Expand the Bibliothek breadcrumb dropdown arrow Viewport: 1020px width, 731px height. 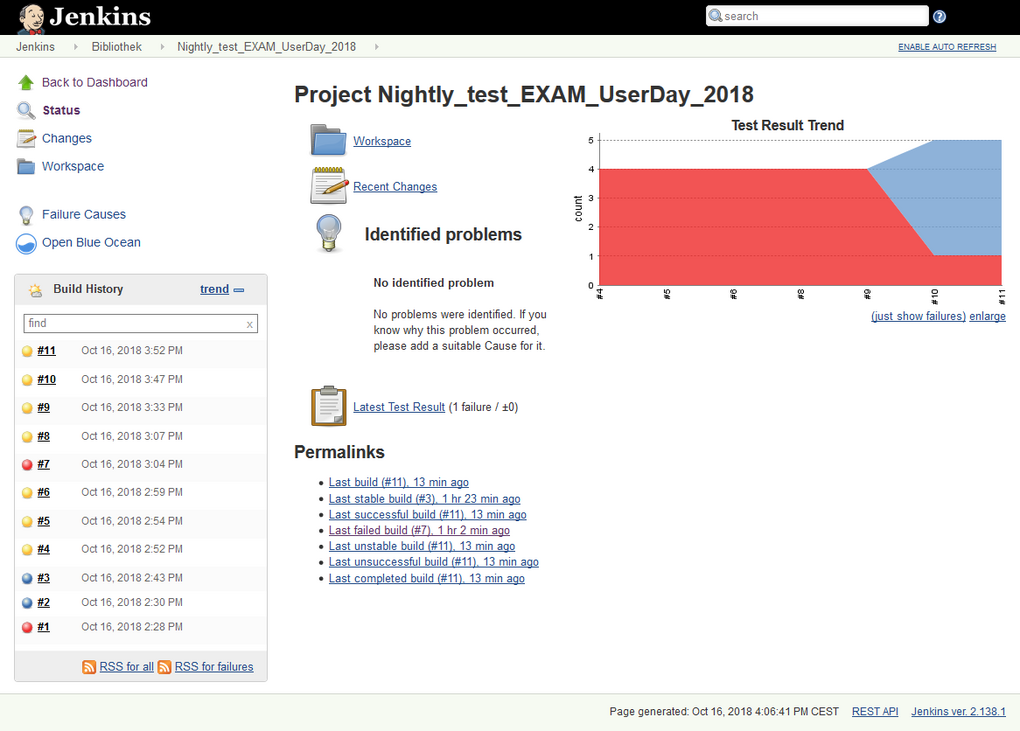pyautogui.click(x=162, y=47)
